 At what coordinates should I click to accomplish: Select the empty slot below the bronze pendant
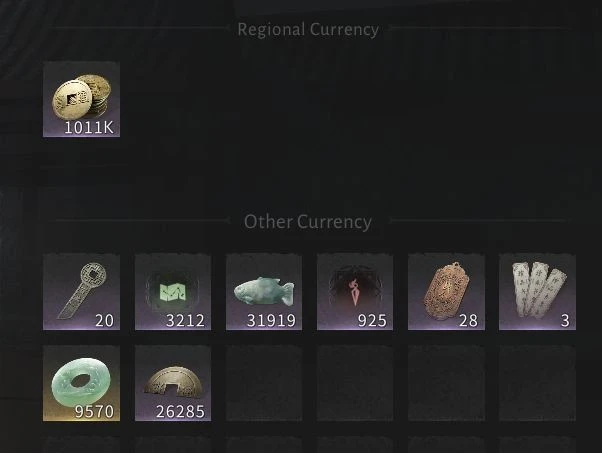[x=446, y=383]
